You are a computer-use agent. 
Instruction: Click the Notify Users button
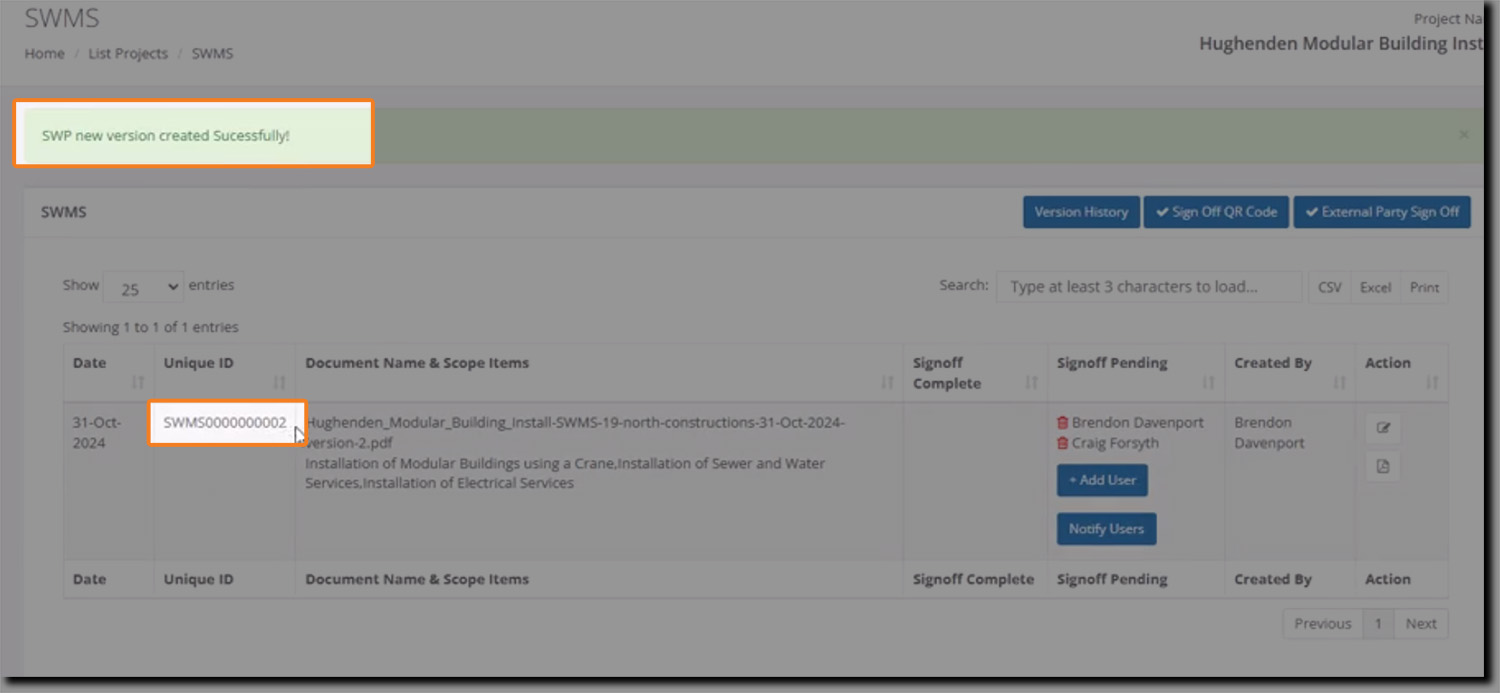click(x=1106, y=529)
